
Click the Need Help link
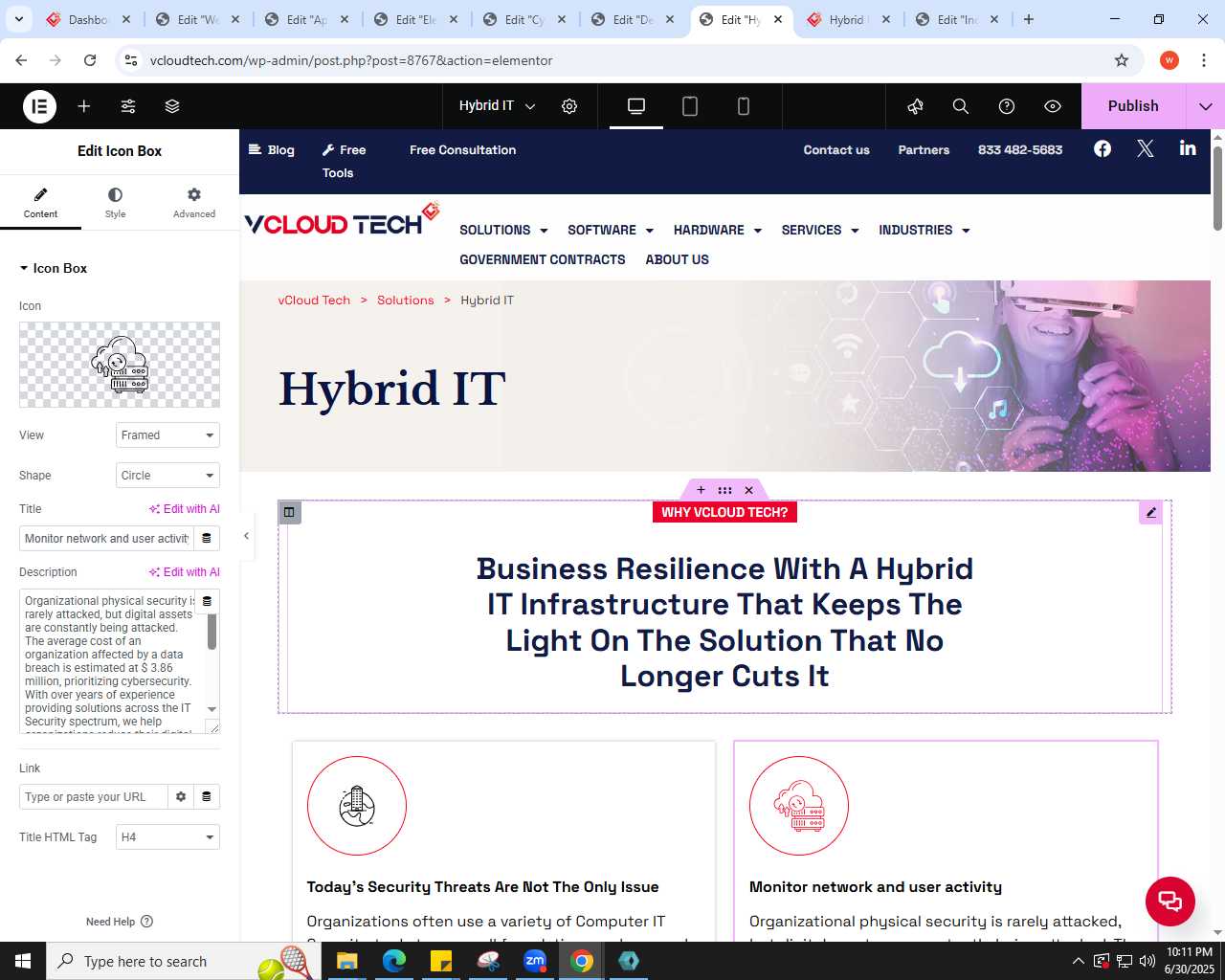coord(120,922)
